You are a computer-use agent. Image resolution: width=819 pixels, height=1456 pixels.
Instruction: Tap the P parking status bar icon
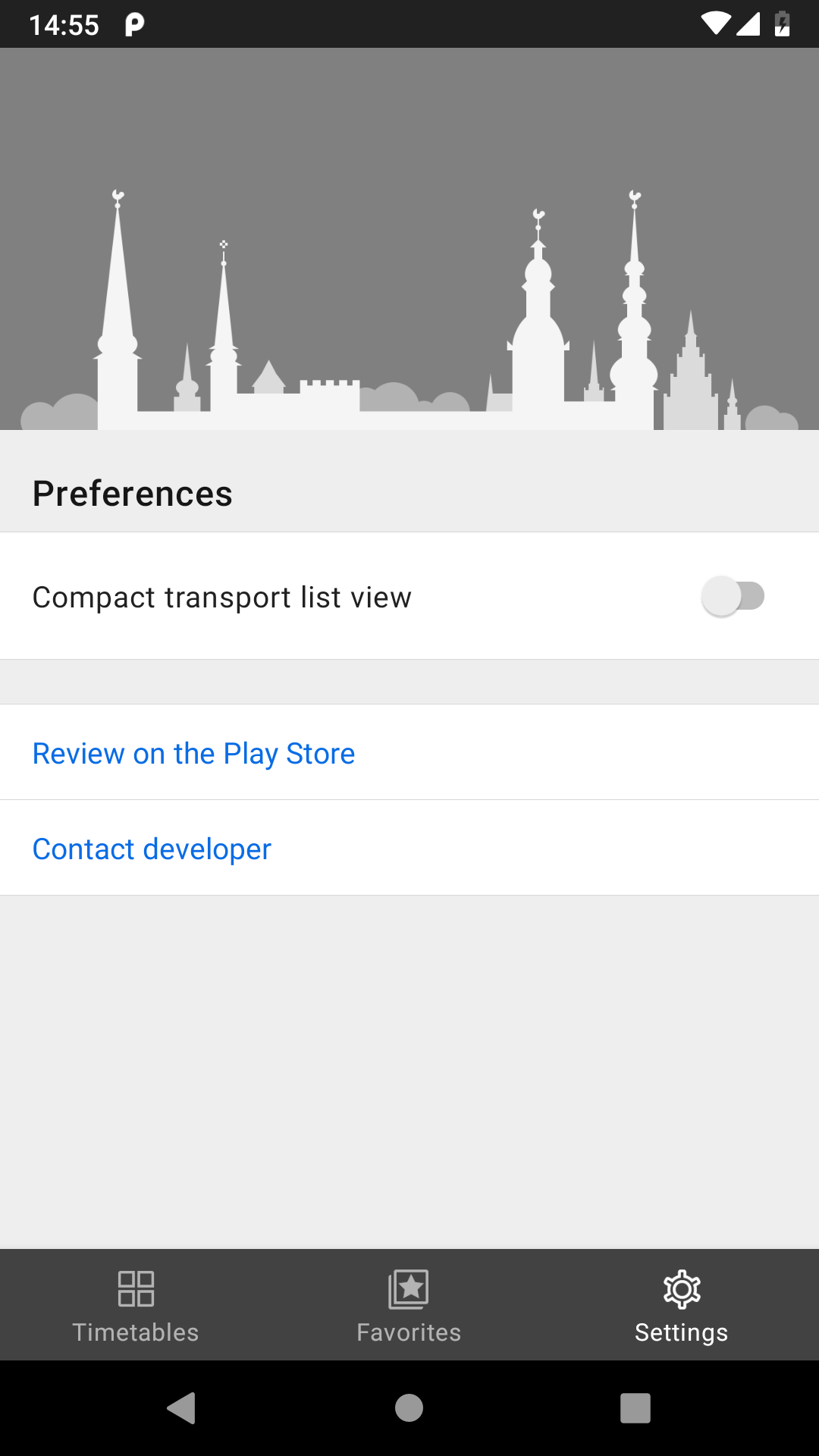[134, 25]
